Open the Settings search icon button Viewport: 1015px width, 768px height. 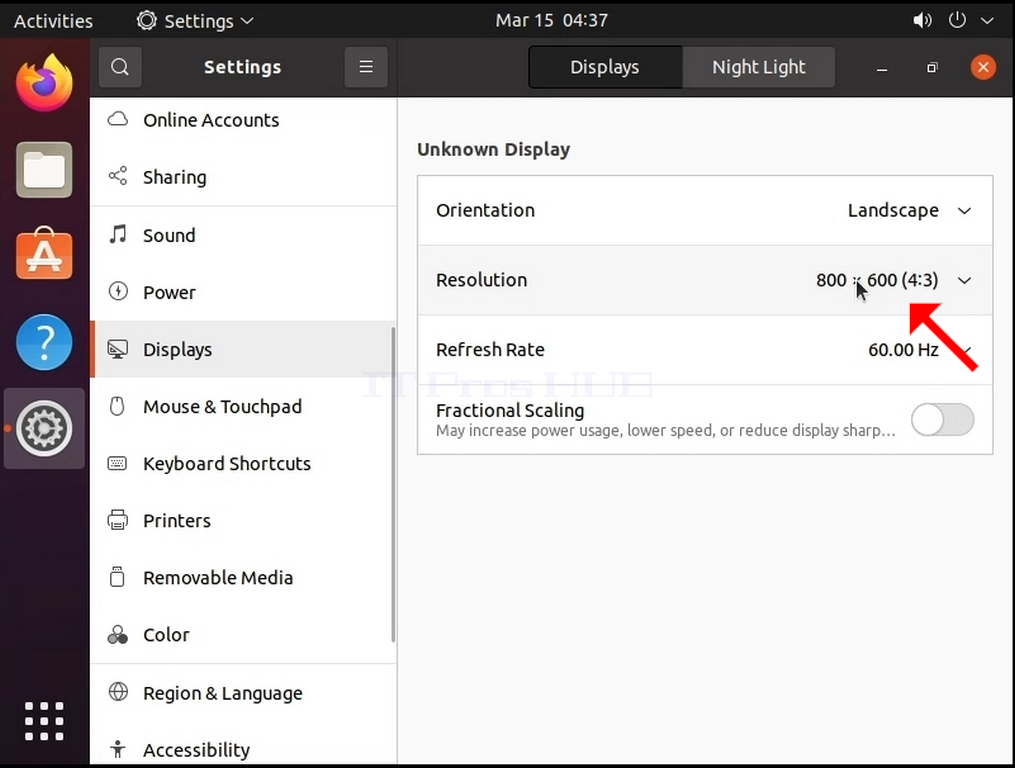point(120,67)
